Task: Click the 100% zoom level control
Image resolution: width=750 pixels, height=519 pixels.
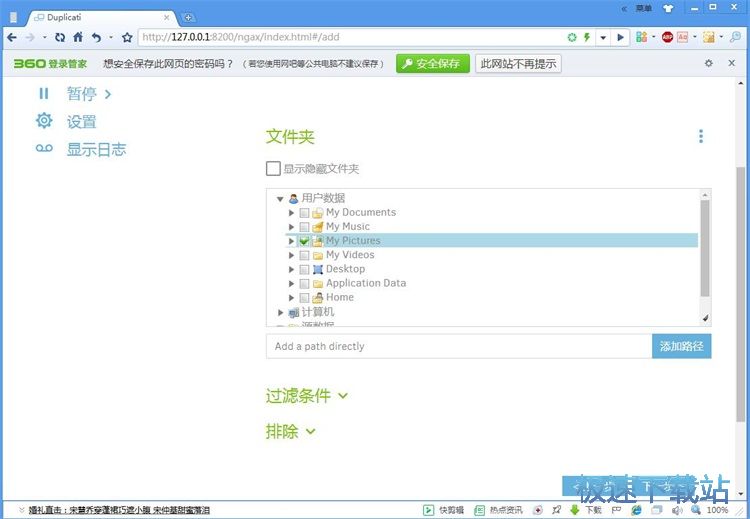Action: [709, 510]
